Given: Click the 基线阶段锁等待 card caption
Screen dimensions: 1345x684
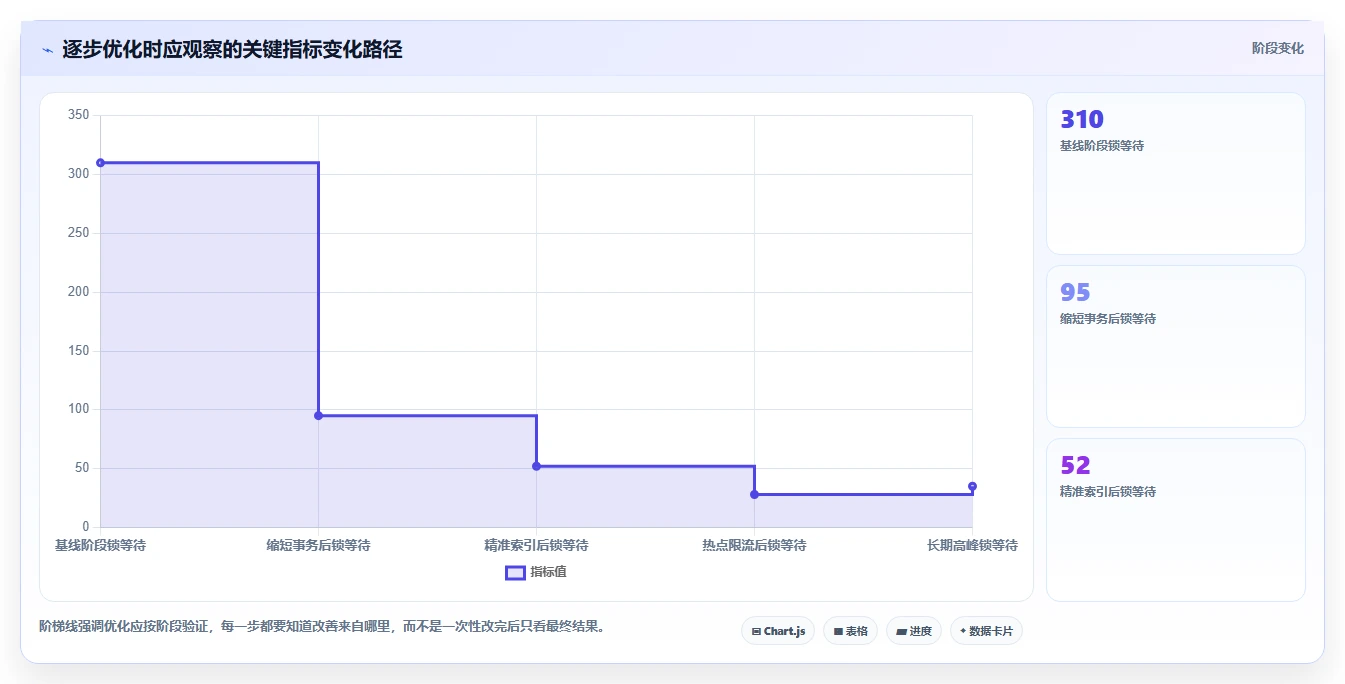Looking at the screenshot, I should [1102, 146].
